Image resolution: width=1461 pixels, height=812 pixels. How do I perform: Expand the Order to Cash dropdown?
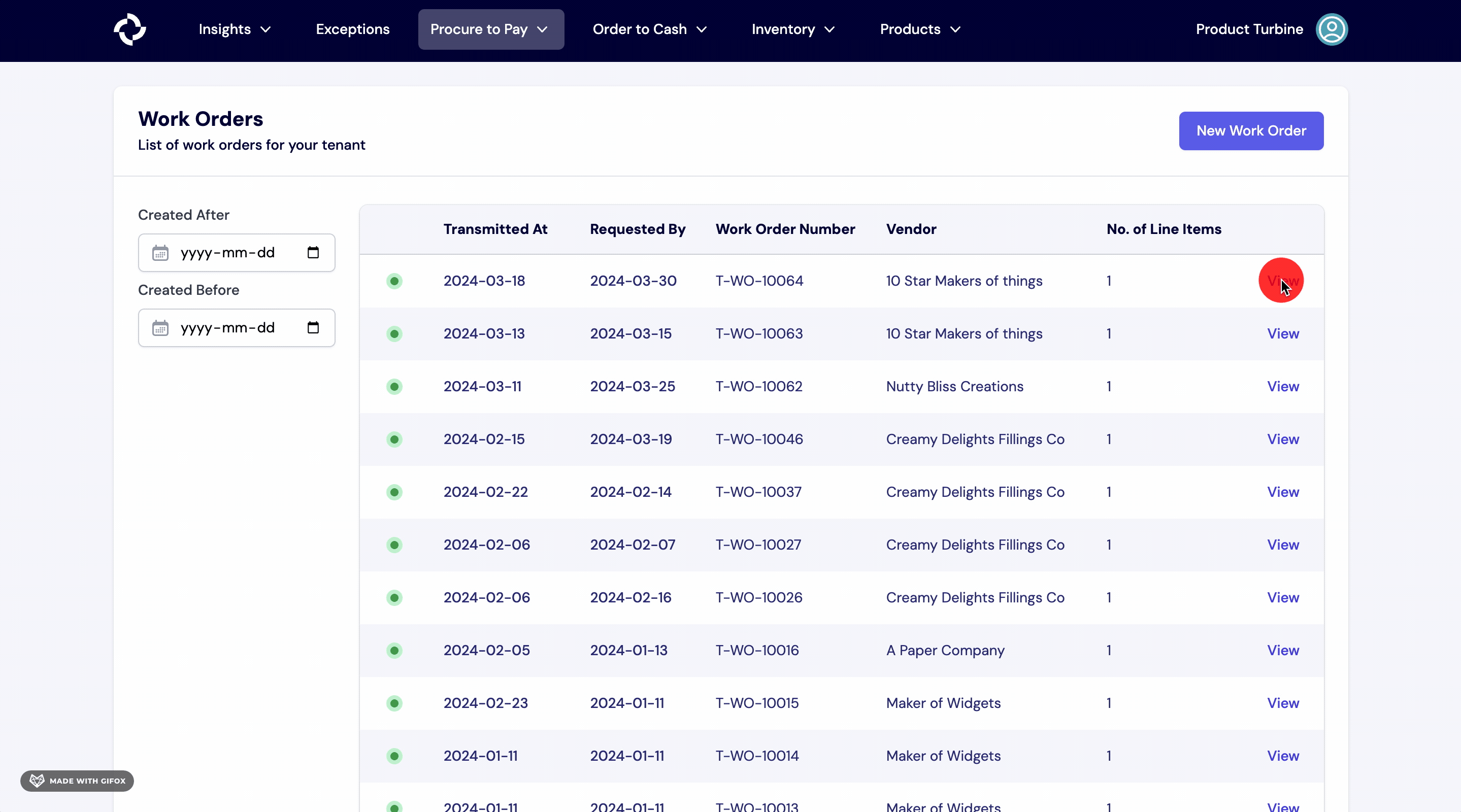coord(649,29)
